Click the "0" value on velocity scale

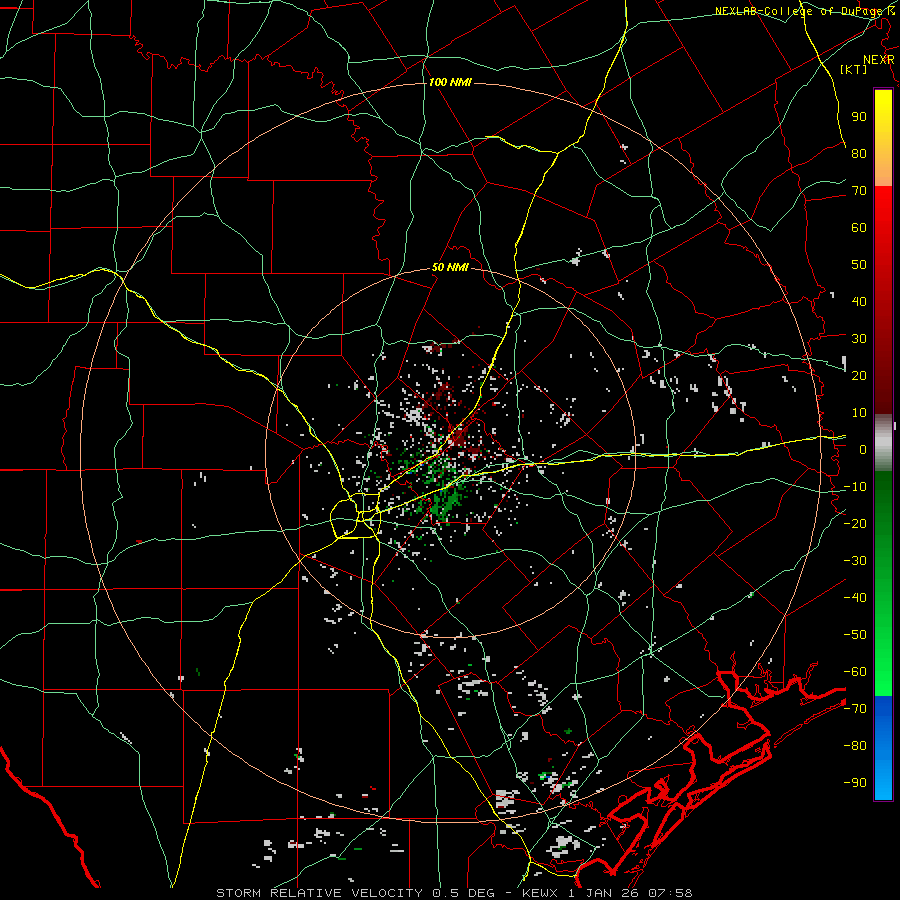coord(863,449)
